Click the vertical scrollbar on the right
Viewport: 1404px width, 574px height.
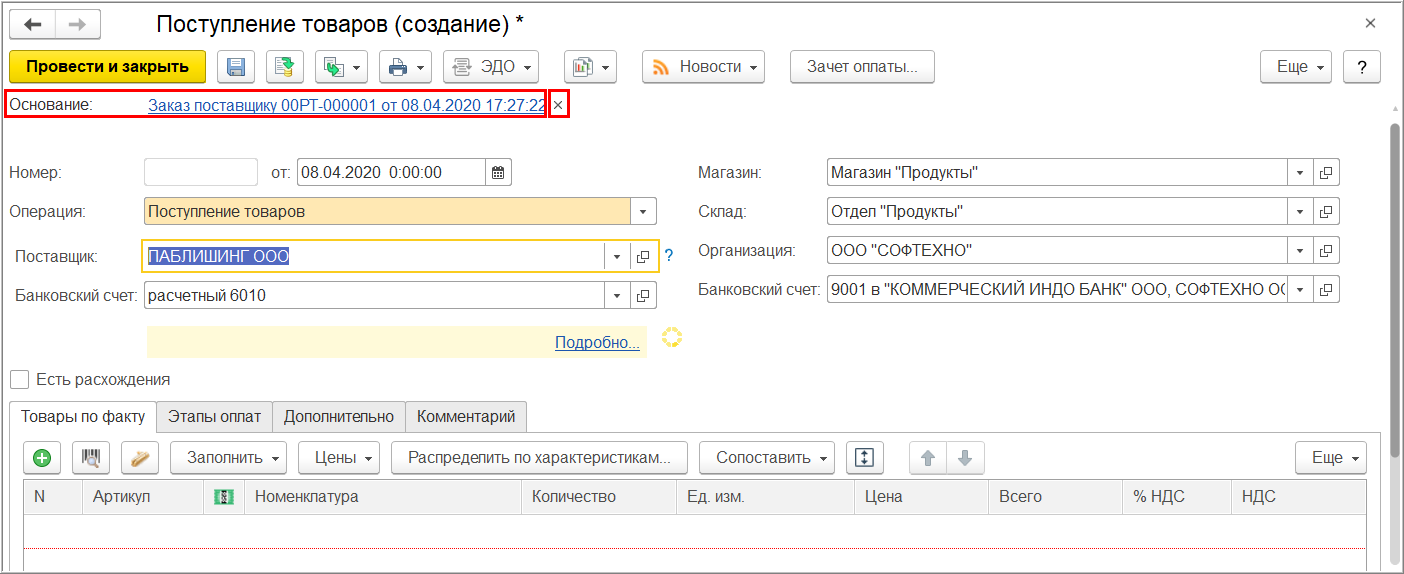[x=1394, y=300]
